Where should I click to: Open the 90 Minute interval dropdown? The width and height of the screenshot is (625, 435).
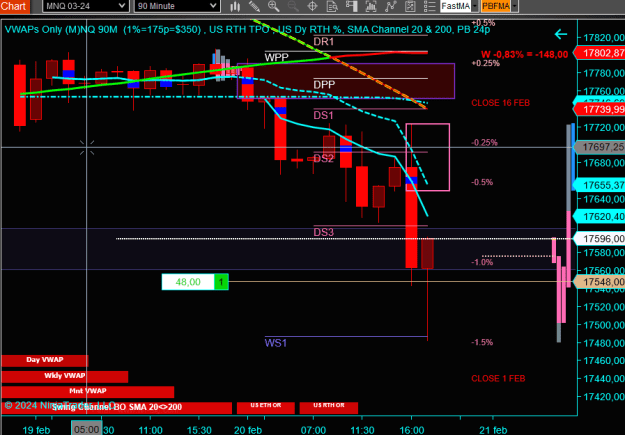tap(176, 6)
